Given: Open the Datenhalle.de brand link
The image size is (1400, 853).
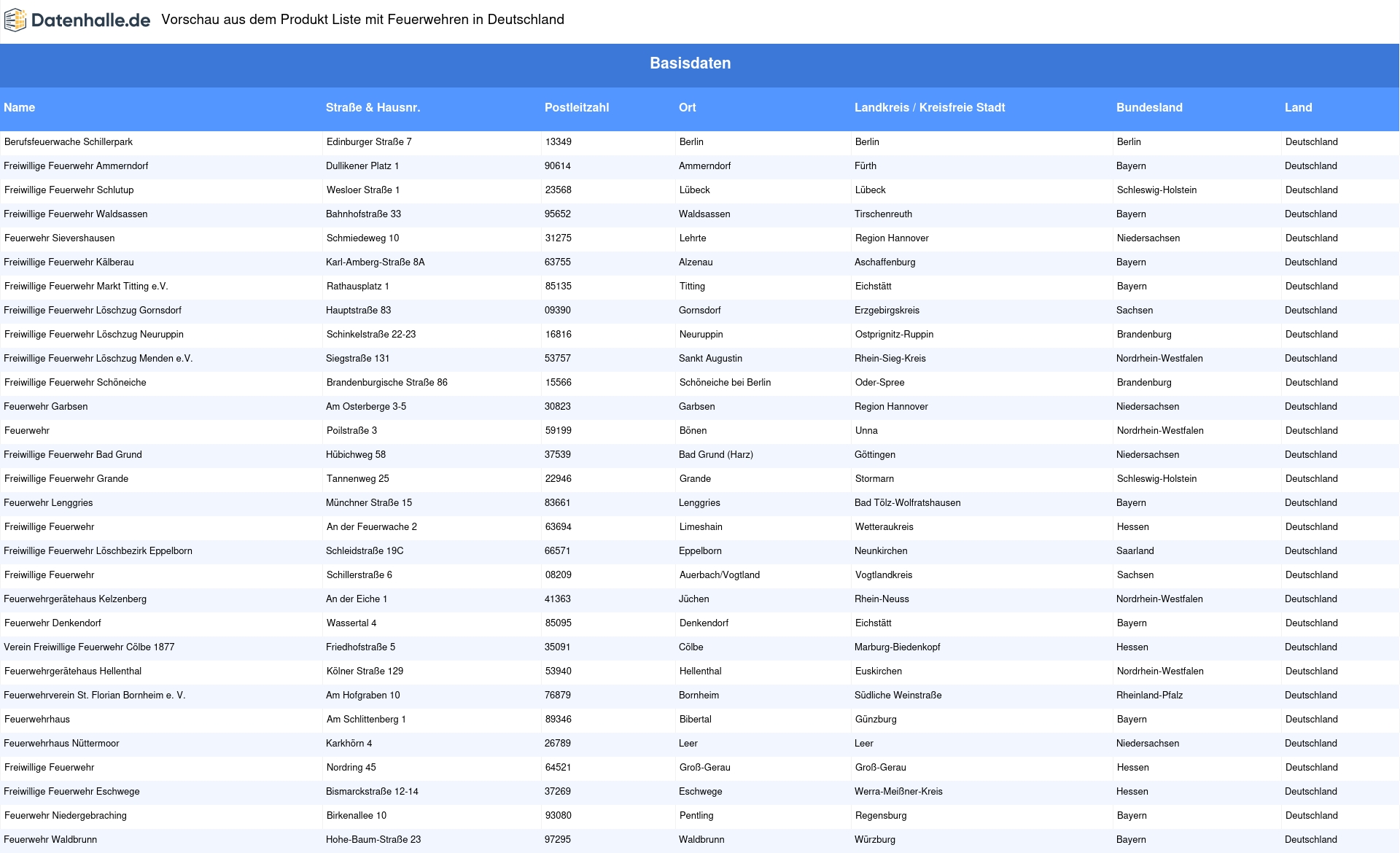Looking at the screenshot, I should click(x=77, y=20).
